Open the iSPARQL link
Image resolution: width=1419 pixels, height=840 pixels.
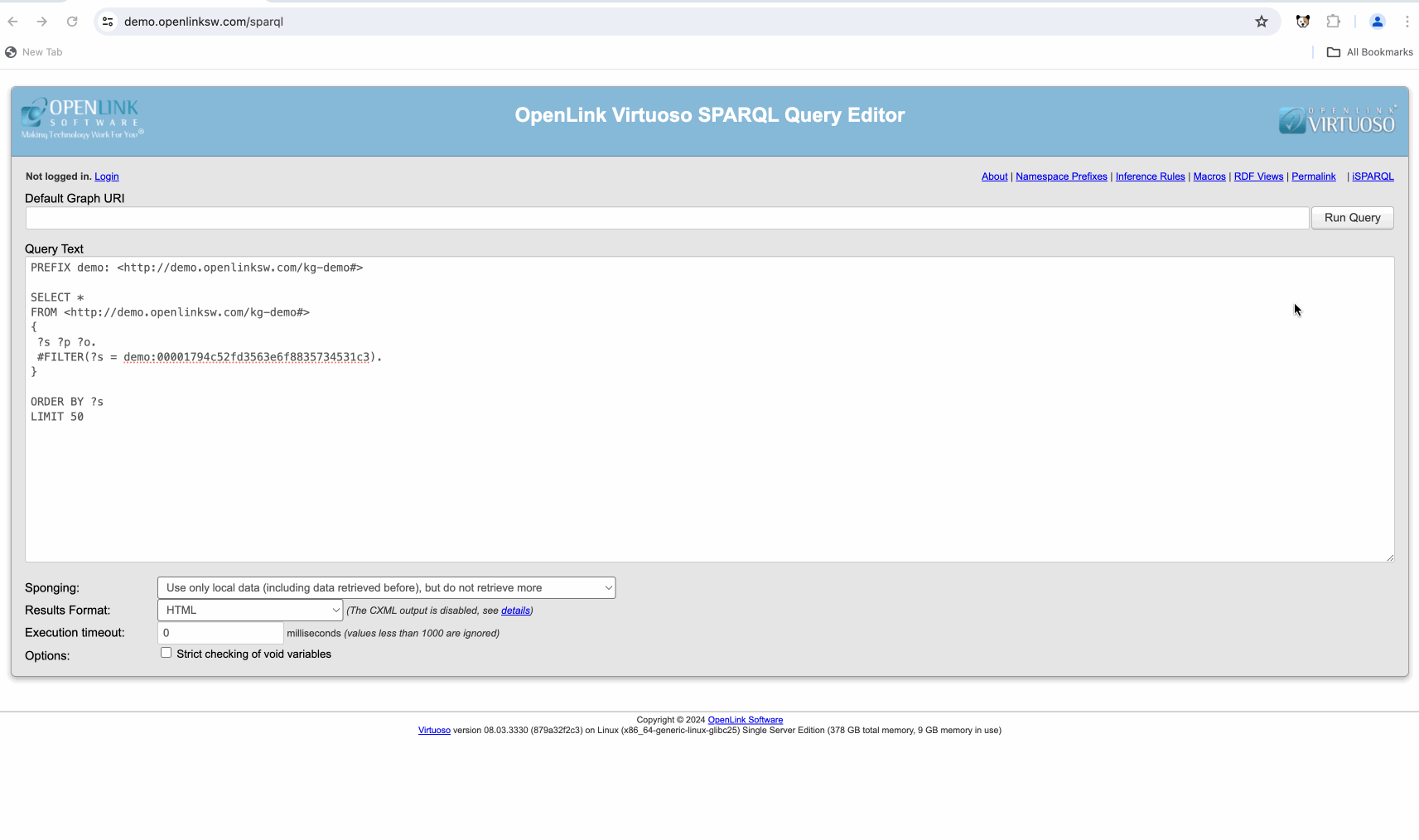tap(1373, 176)
